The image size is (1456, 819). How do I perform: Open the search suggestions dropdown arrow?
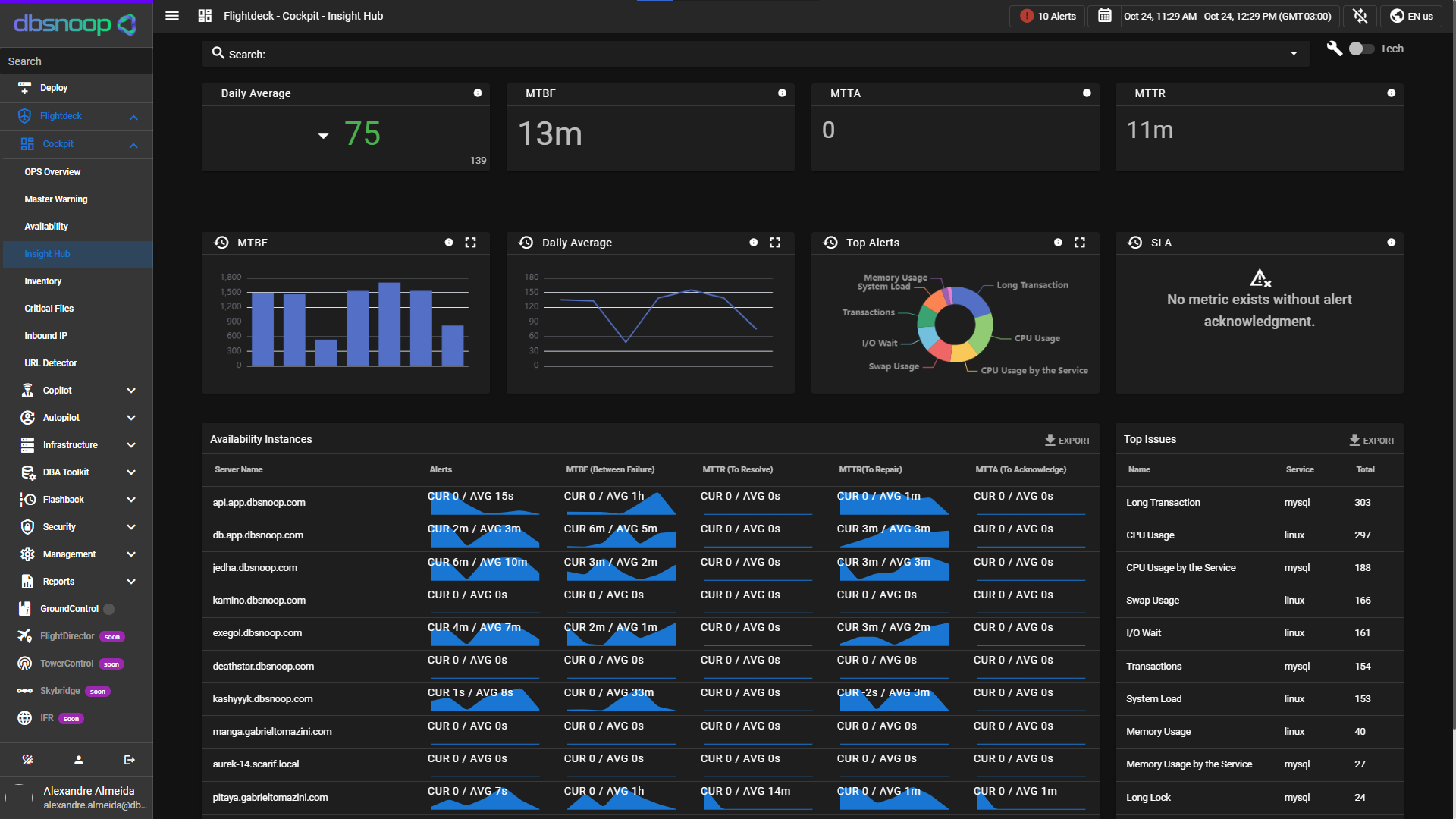click(x=1294, y=54)
